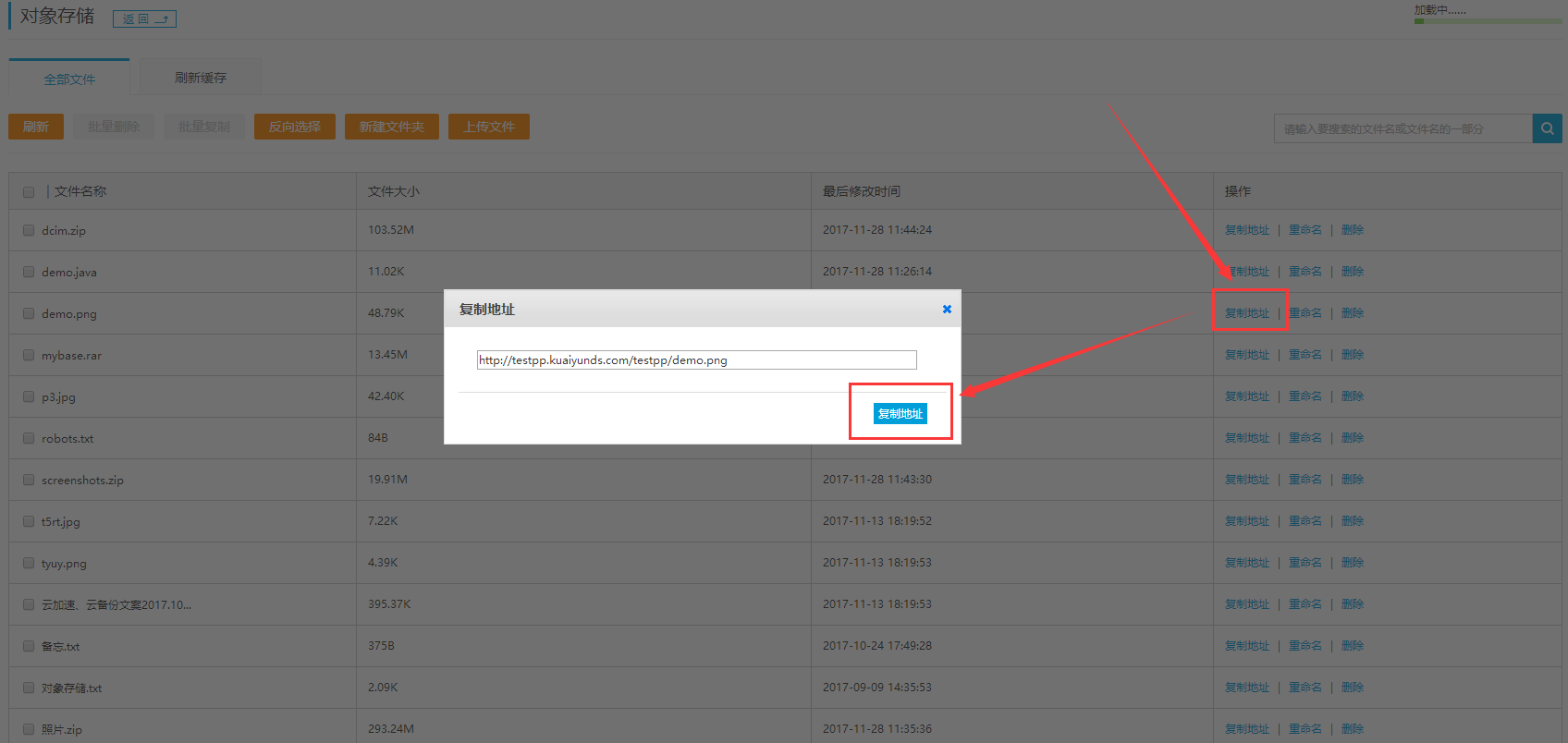
Task: Click 删除 link for t5rt.jpg
Action: (x=1352, y=521)
